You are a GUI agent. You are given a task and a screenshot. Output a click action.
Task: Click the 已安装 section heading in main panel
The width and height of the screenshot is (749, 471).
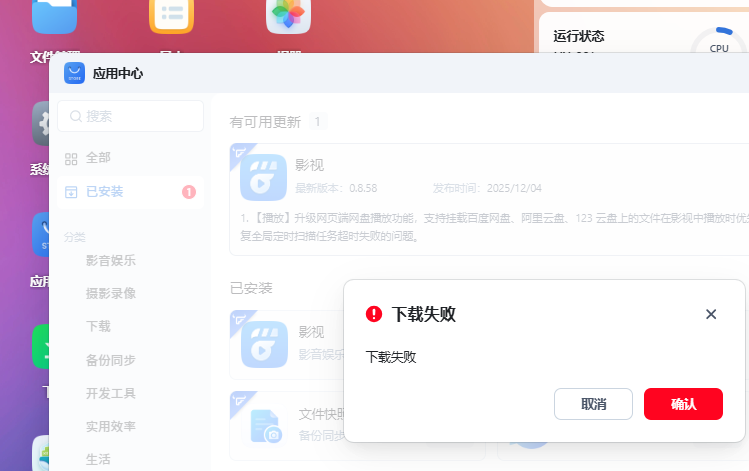tap(251, 289)
